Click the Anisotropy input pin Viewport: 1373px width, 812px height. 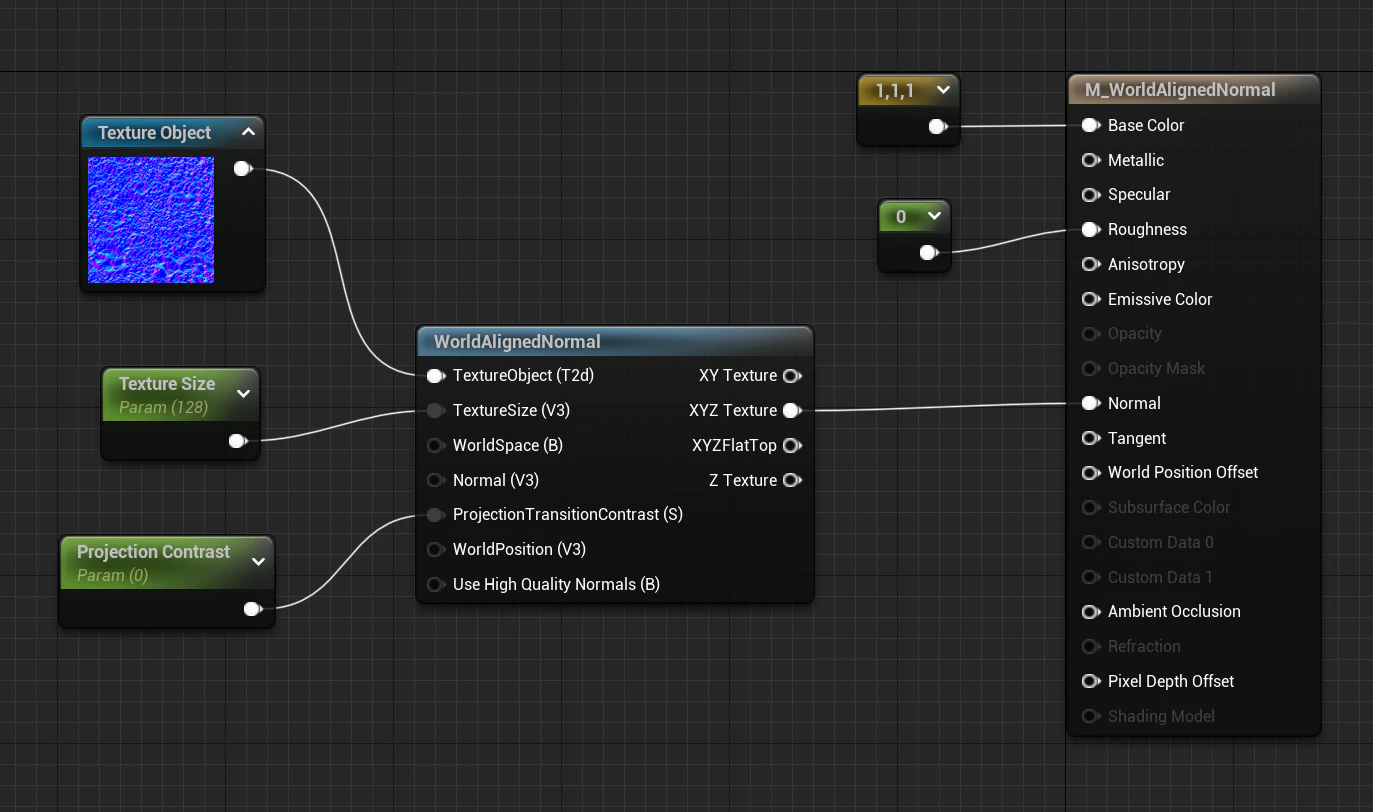coord(1091,264)
